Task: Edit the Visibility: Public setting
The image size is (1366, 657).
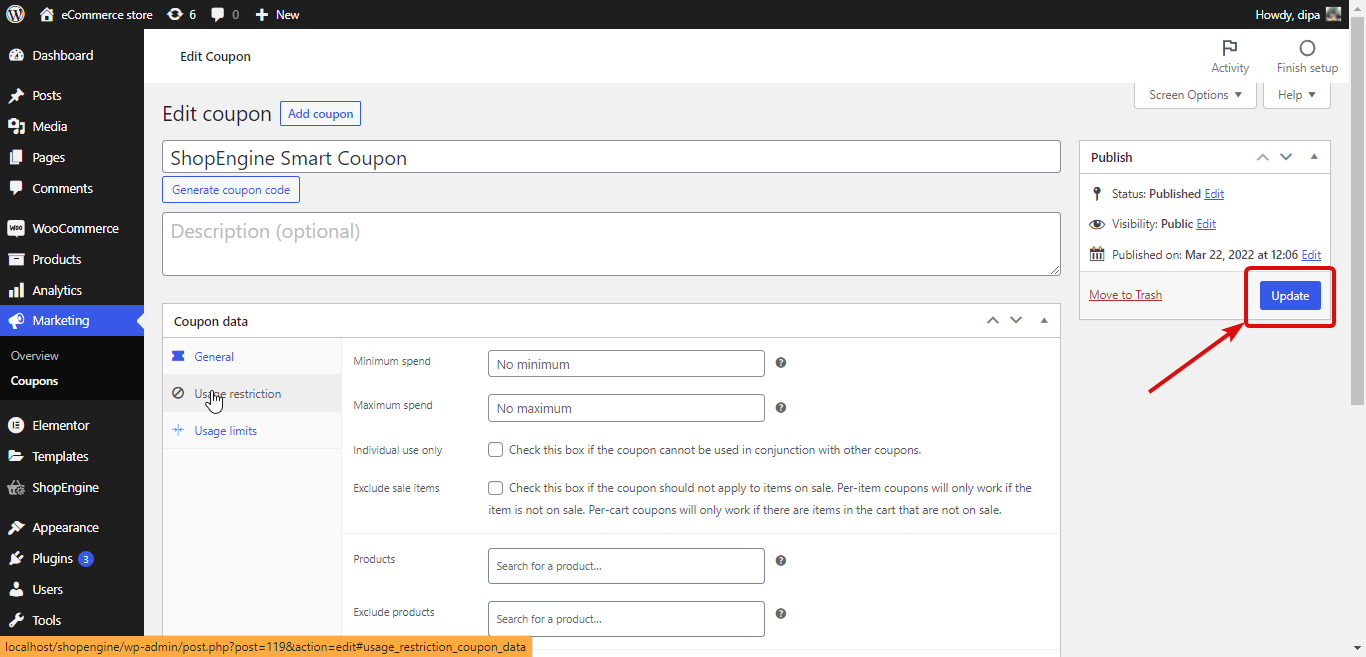Action: pos(1206,224)
